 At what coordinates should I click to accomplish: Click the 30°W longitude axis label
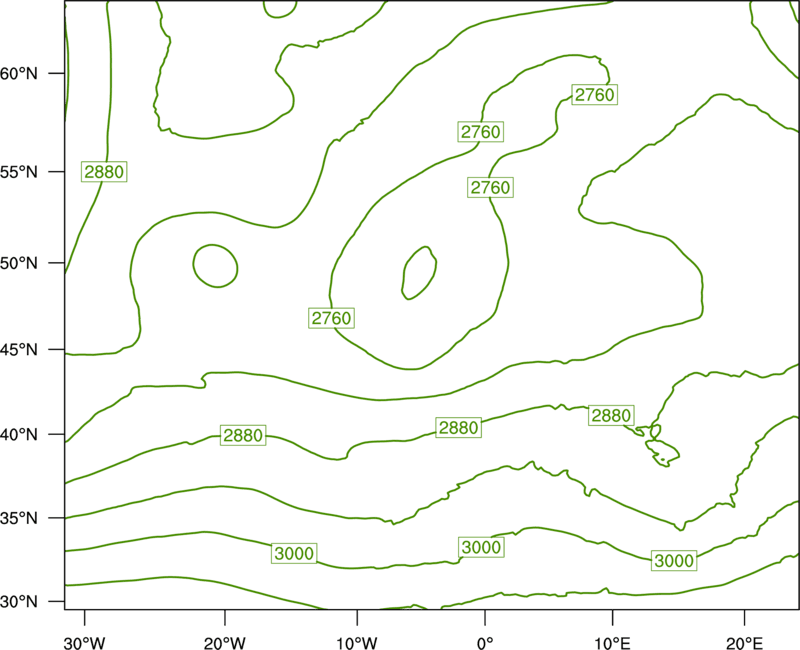point(84,643)
